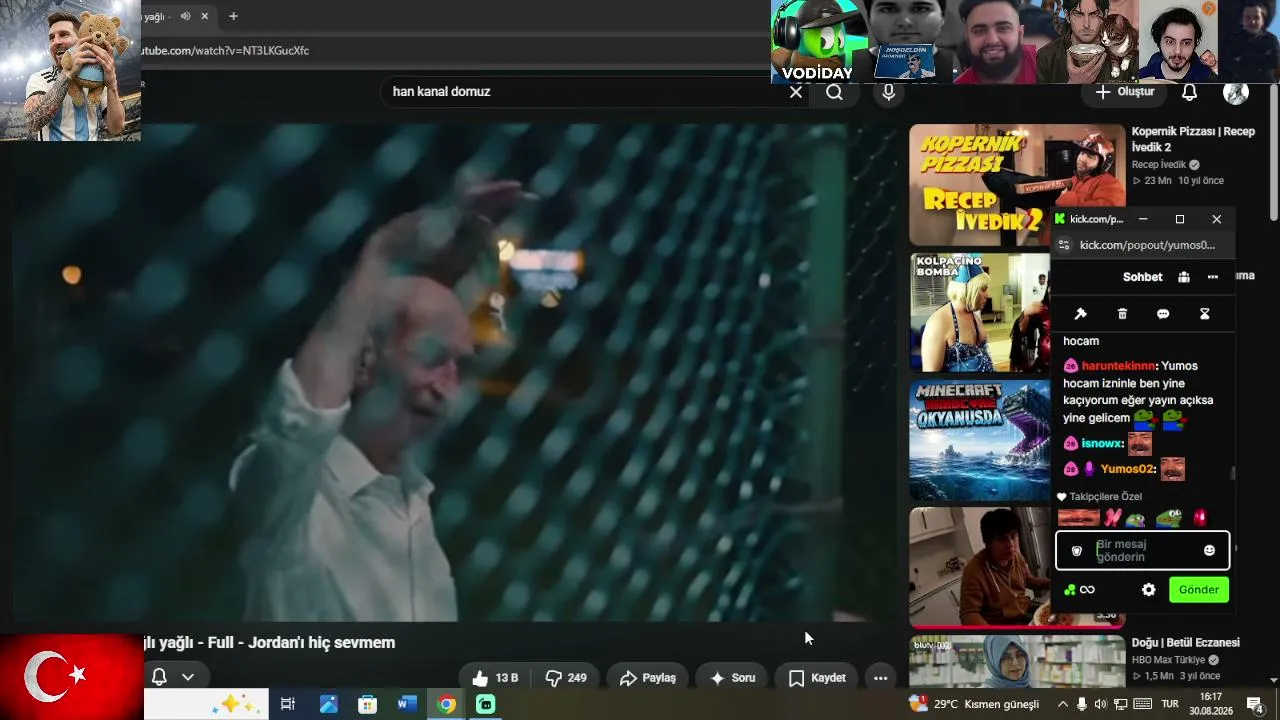
Task: Switch to Chrome on the taskbar
Action: (x=446, y=704)
